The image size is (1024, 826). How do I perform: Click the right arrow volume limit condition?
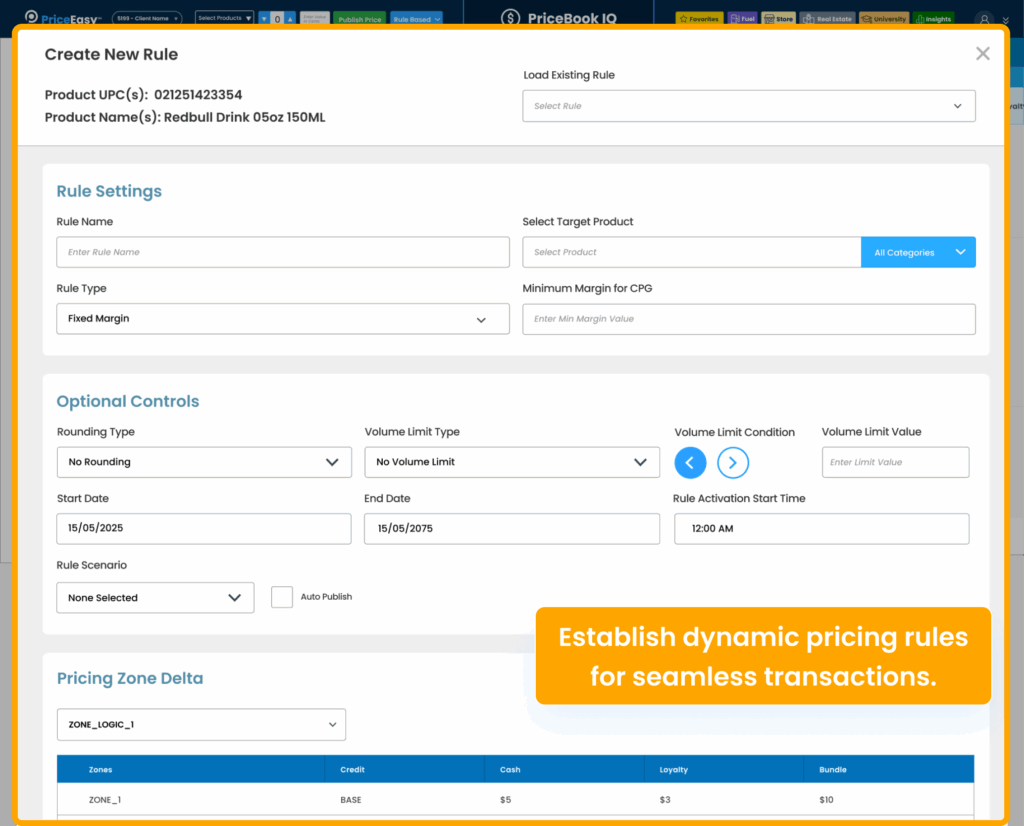click(733, 462)
